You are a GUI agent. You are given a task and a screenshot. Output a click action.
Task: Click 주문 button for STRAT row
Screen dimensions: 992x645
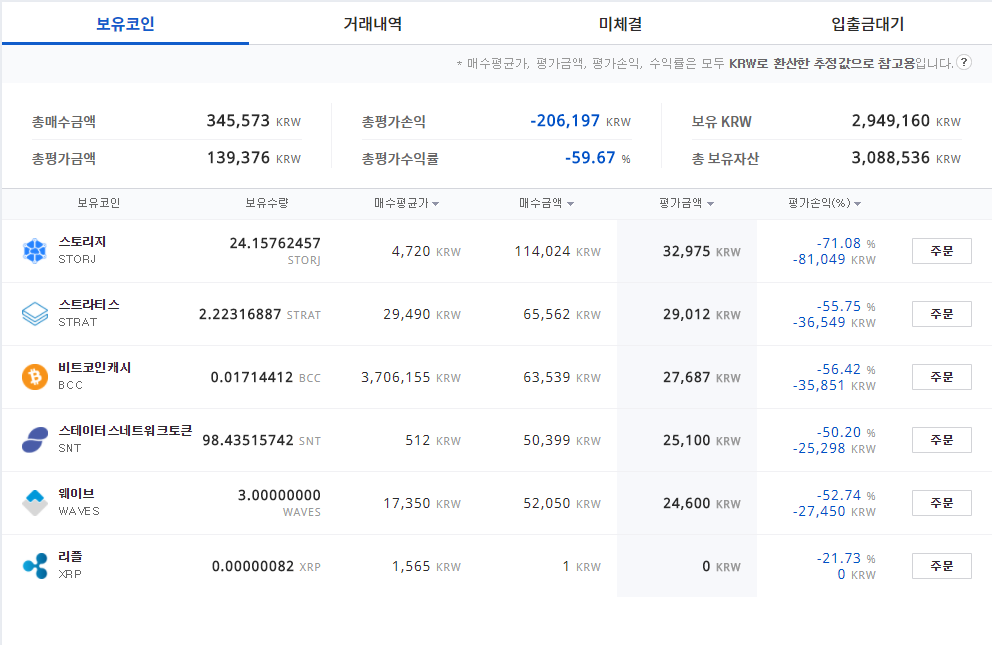click(941, 314)
